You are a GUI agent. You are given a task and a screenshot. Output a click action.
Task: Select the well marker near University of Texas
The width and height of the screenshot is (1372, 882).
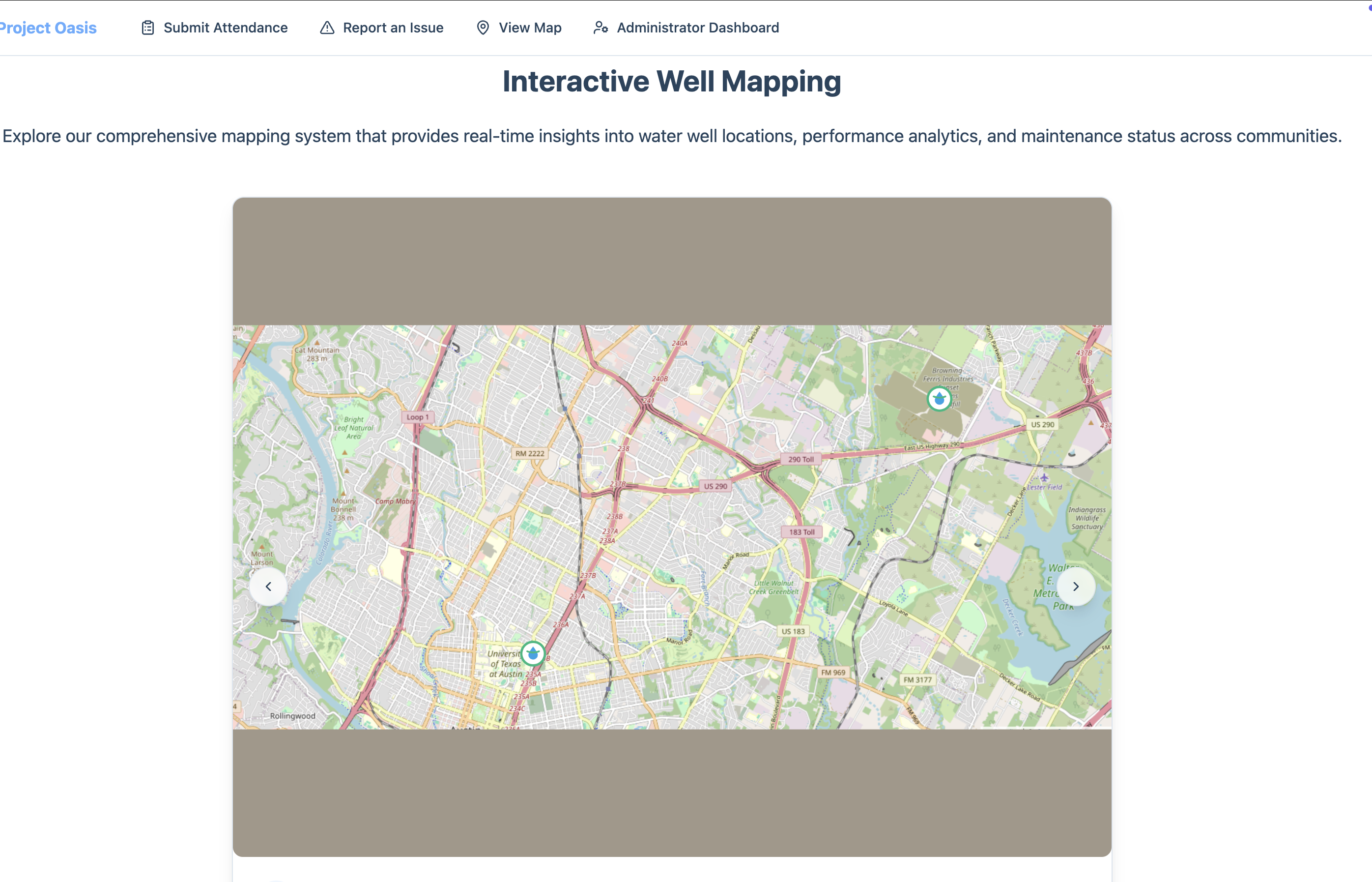(533, 653)
